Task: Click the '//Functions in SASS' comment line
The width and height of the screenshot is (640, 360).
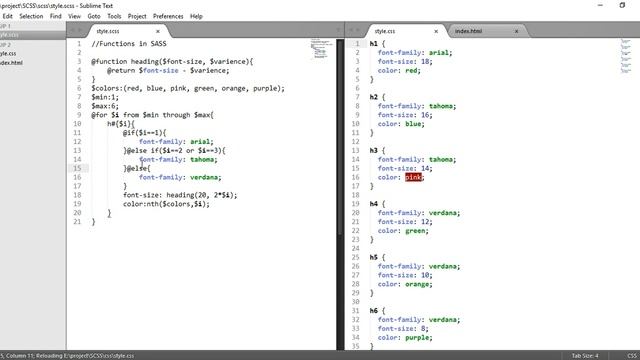Action: click(129, 44)
